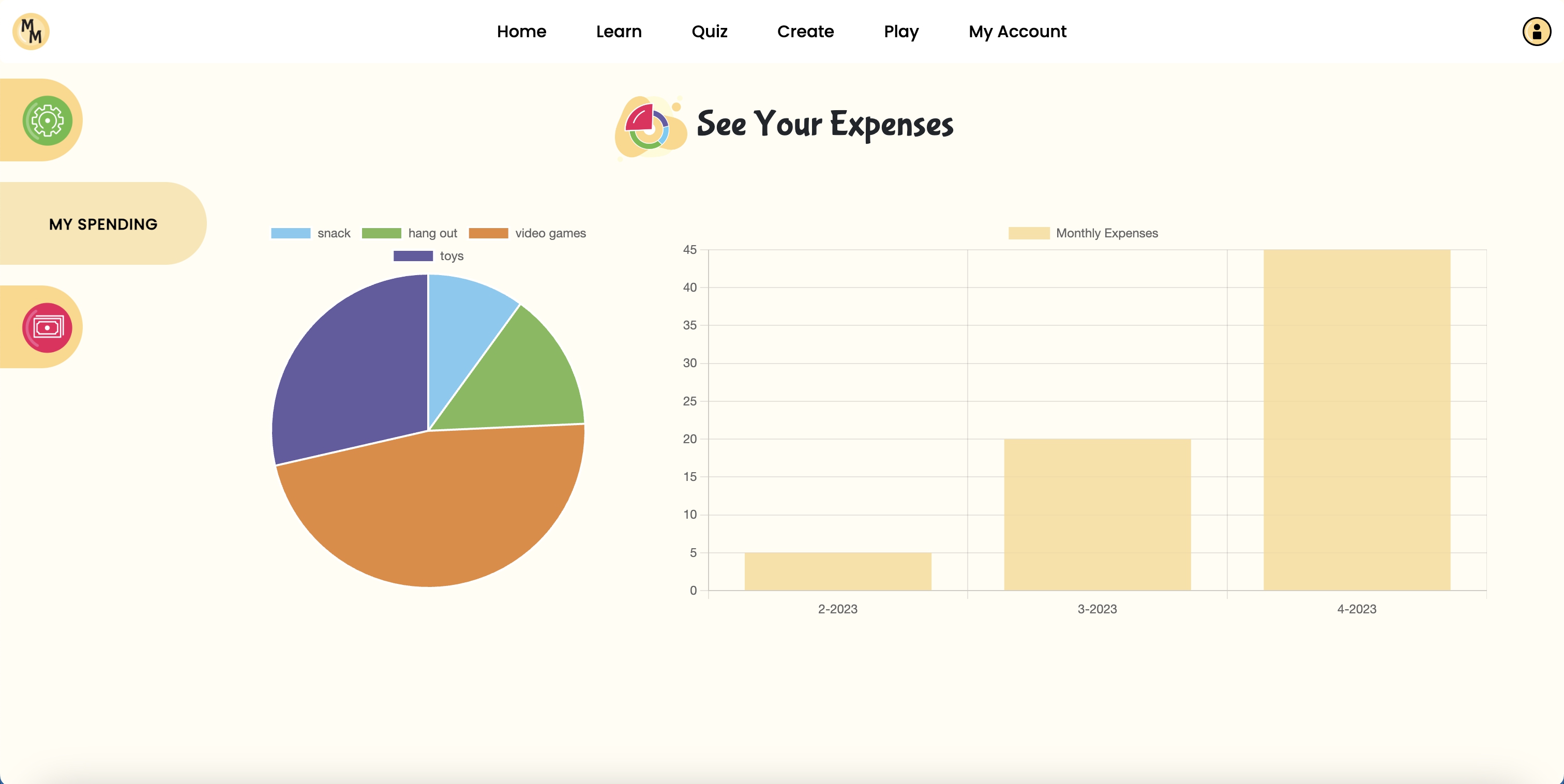Screen dimensions: 1564x784
Task: Click the green gear settings icon
Action: click(48, 120)
